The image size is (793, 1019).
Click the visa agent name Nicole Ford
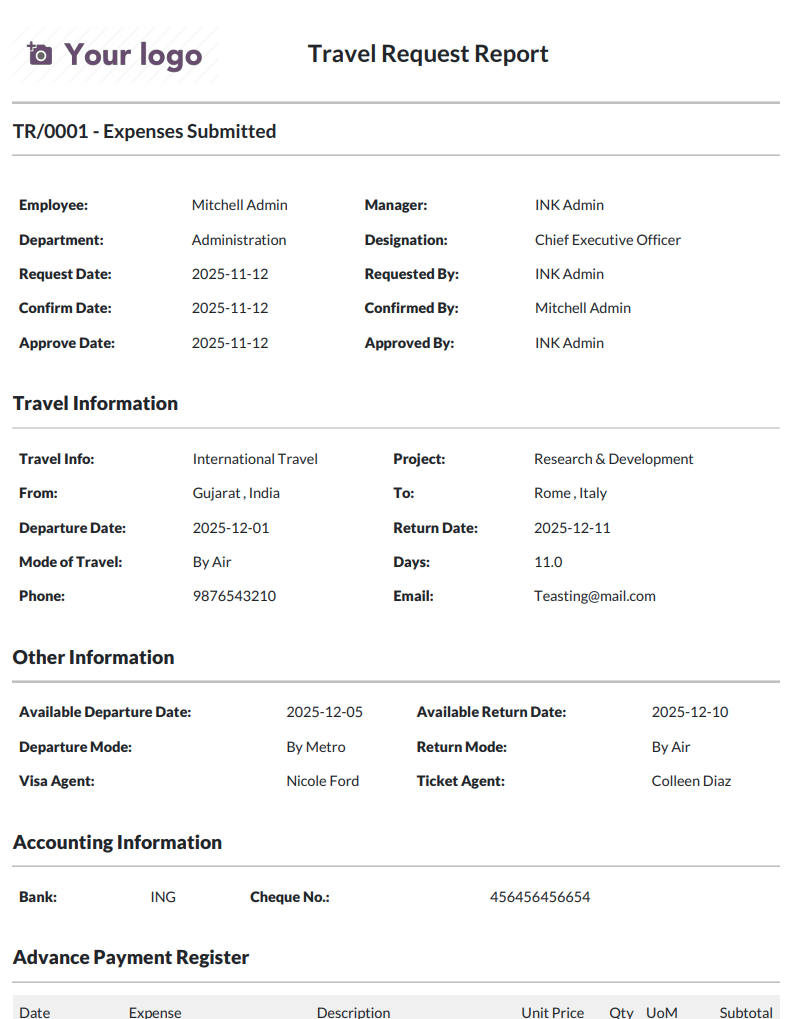point(322,781)
